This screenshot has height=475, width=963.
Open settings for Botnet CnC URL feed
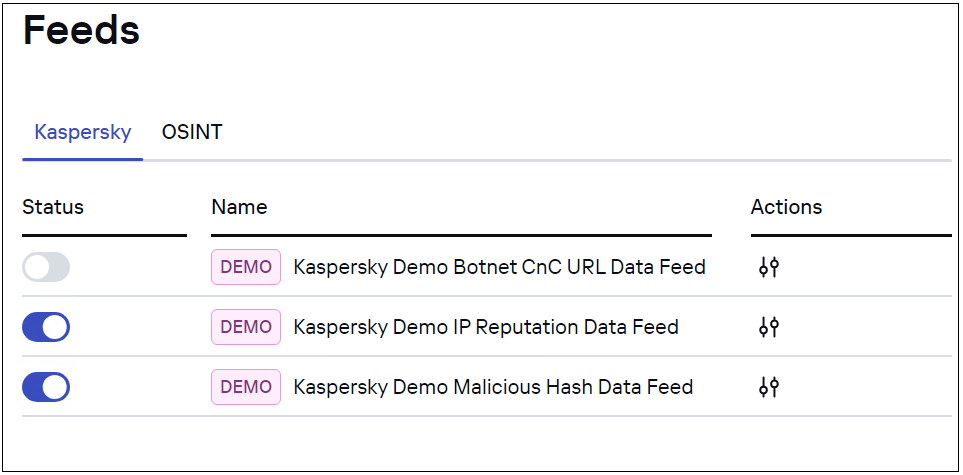[768, 267]
